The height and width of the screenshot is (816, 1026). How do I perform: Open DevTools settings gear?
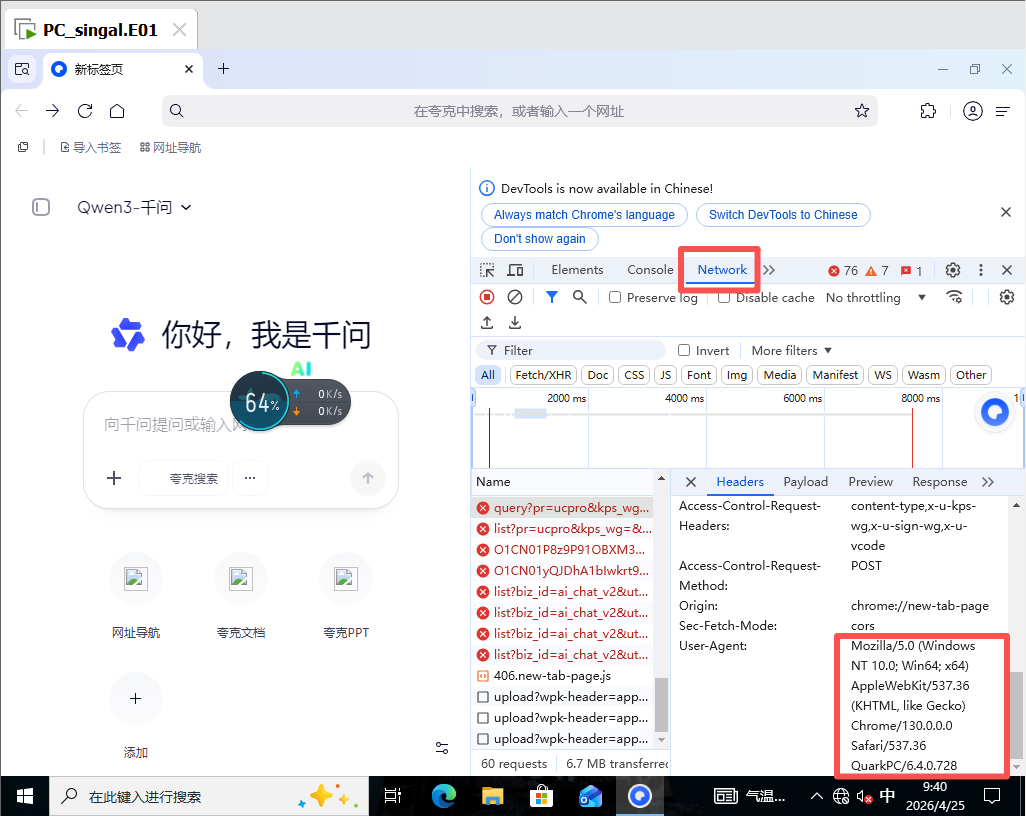click(x=953, y=270)
